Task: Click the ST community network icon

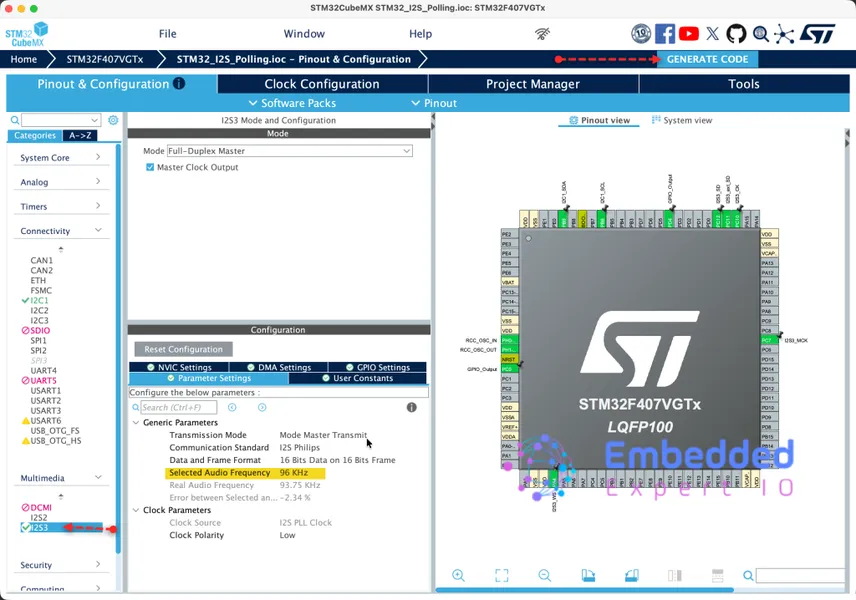Action: [x=784, y=34]
